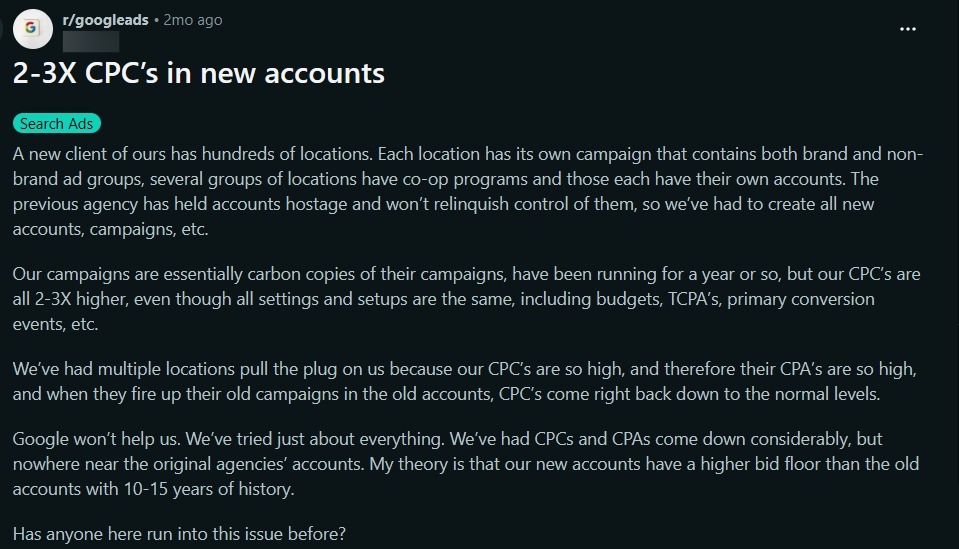The width and height of the screenshot is (959, 549).
Task: Open the blurred author username under r/googleads
Action: pyautogui.click(x=91, y=40)
